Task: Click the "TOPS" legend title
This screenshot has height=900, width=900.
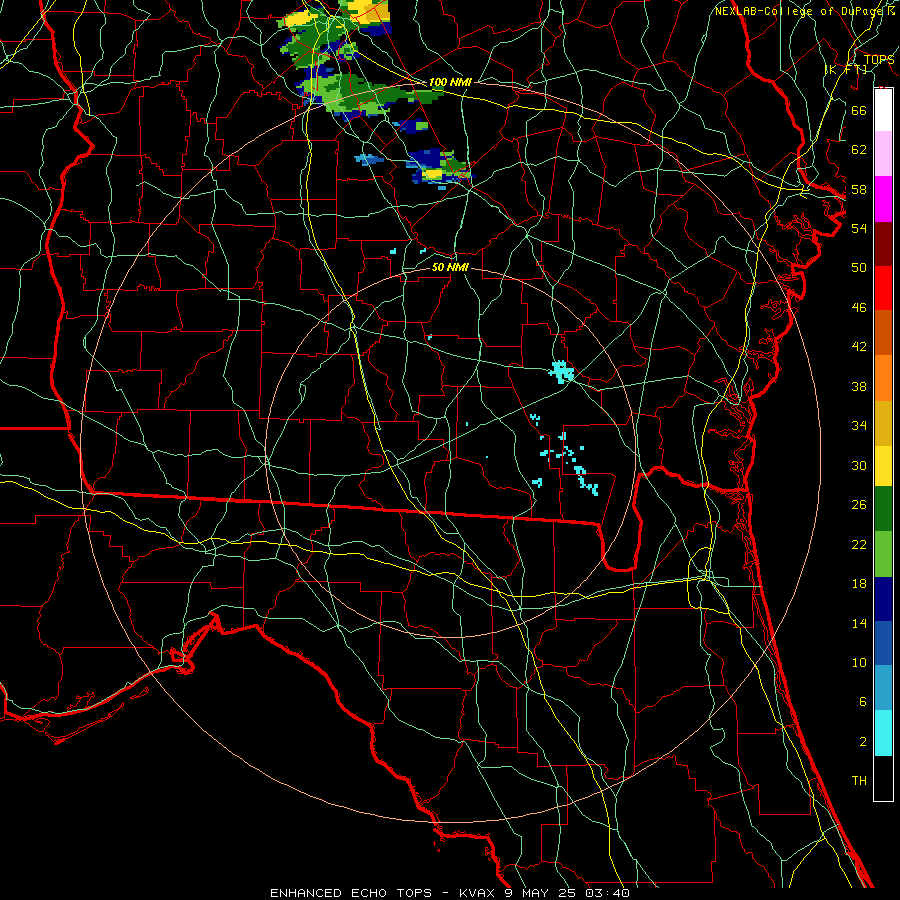Action: 879,60
